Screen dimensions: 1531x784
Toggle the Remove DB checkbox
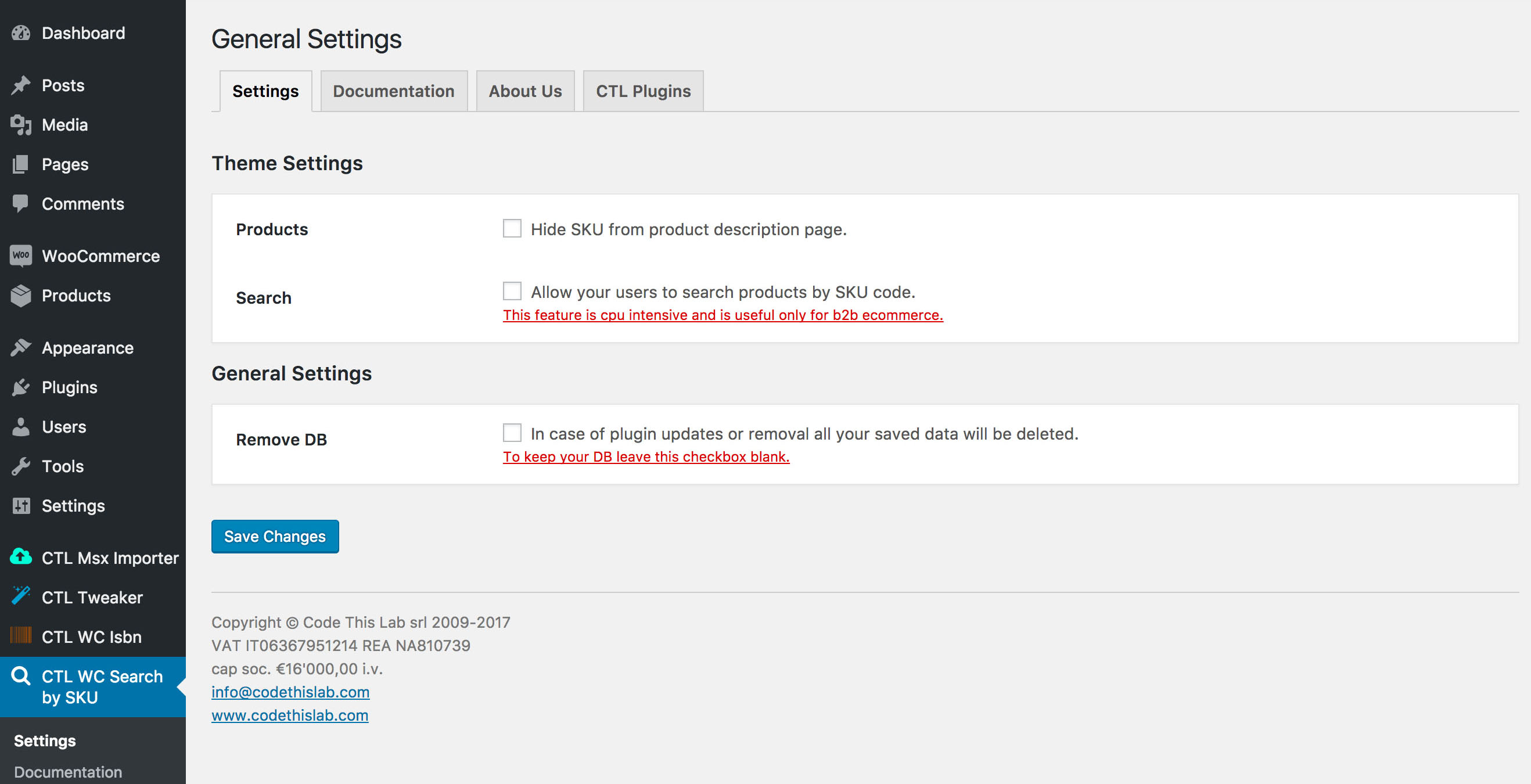pyautogui.click(x=512, y=433)
